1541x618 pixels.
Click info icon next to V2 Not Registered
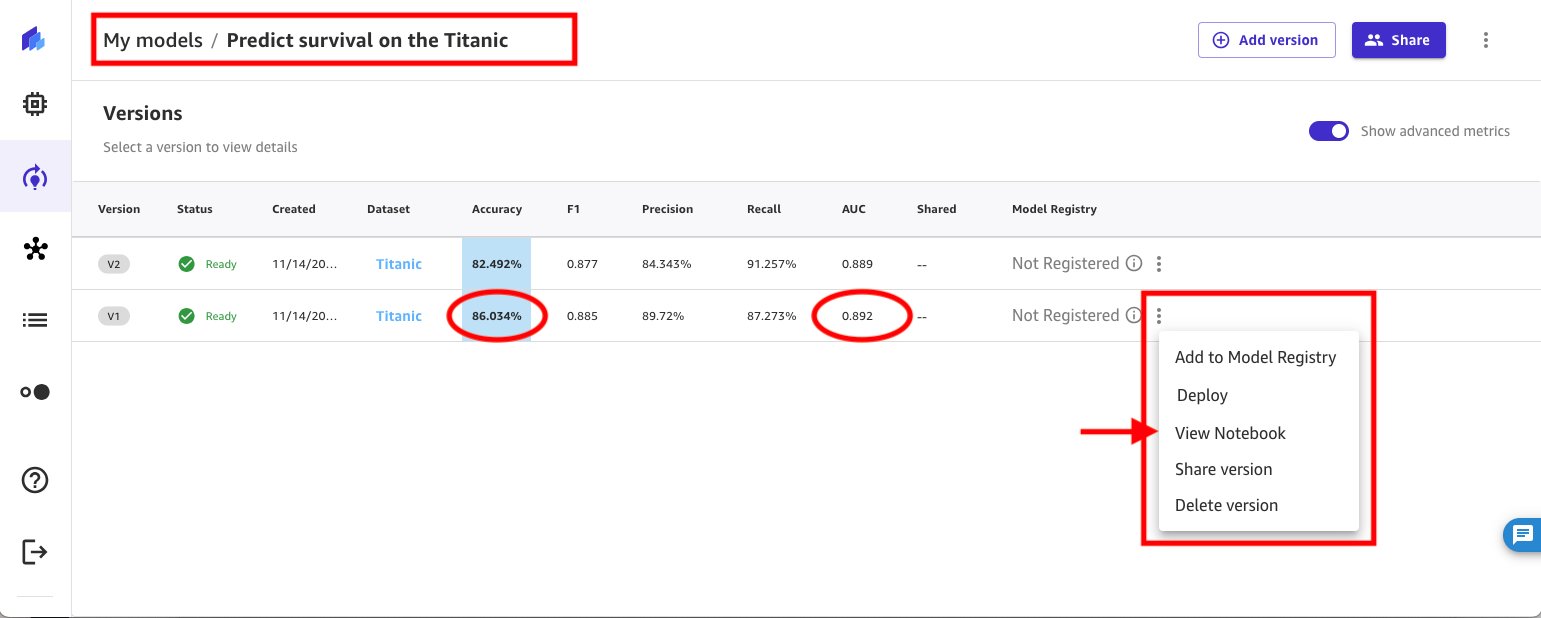(1134, 264)
